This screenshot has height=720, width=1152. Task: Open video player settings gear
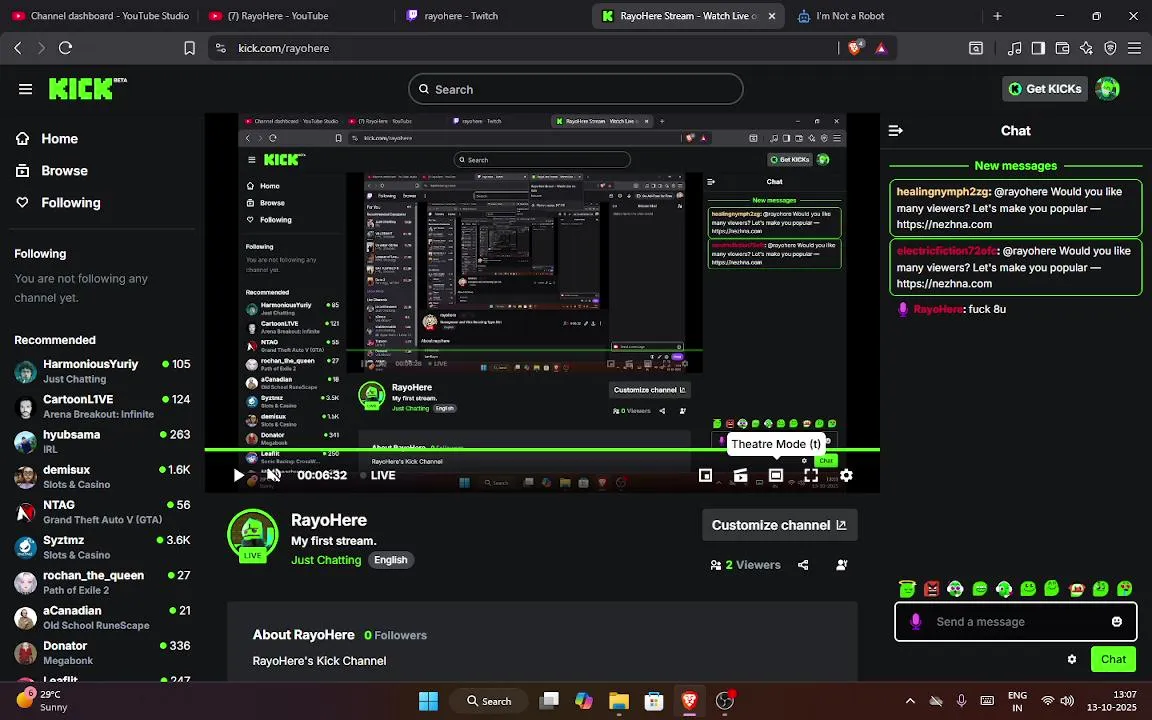(x=846, y=475)
